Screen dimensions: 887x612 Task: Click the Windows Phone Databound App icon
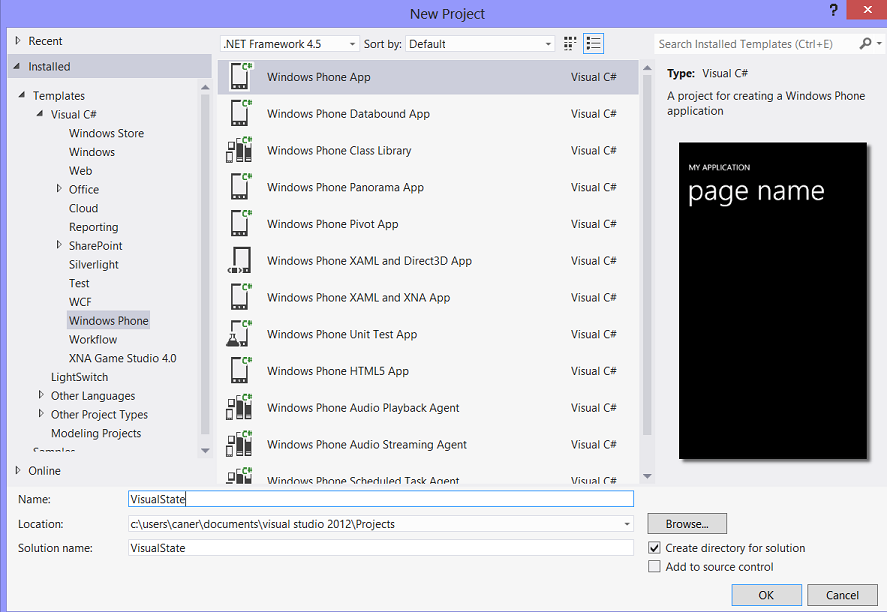[x=240, y=114]
